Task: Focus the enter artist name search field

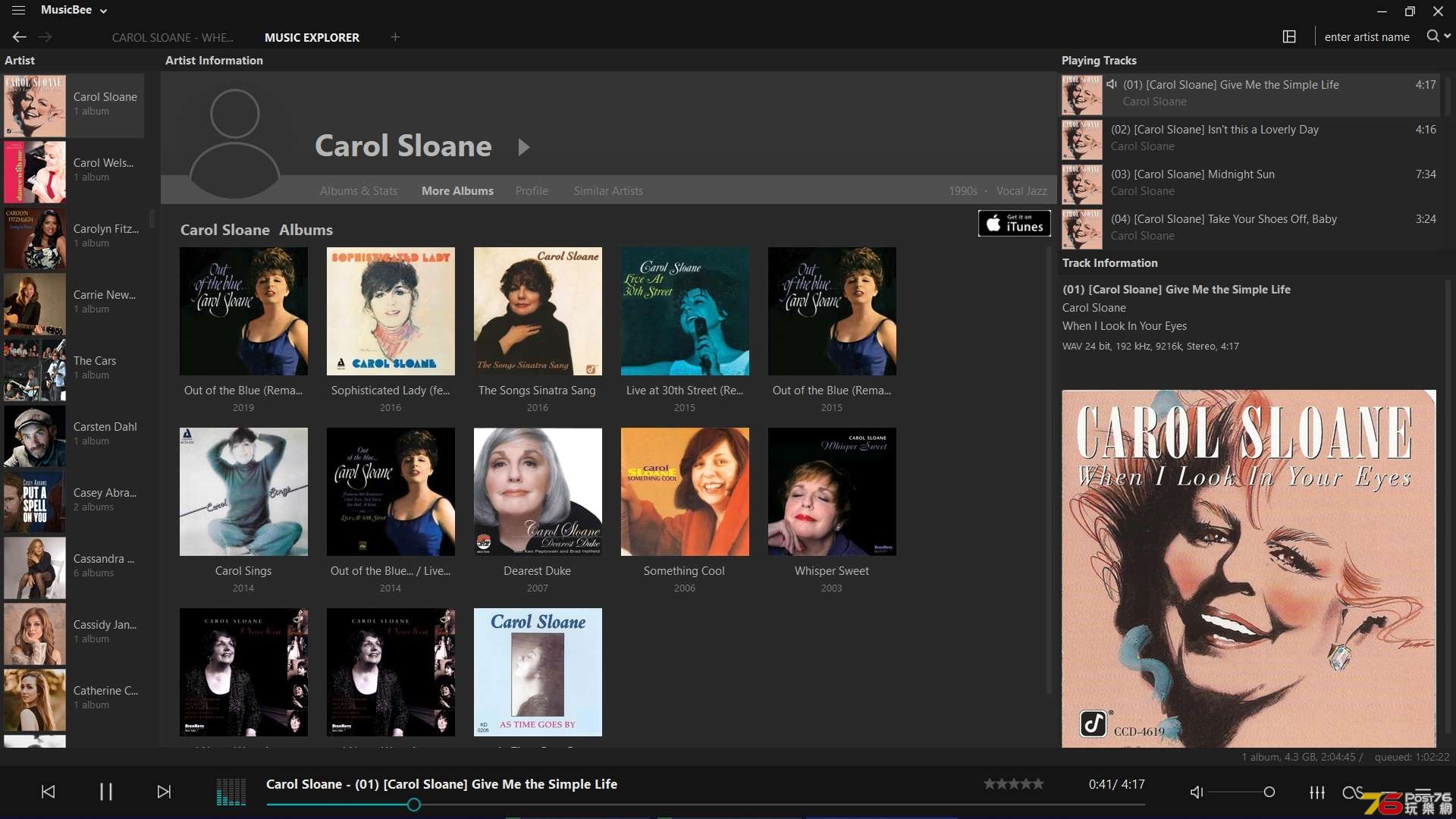Action: click(x=1367, y=36)
